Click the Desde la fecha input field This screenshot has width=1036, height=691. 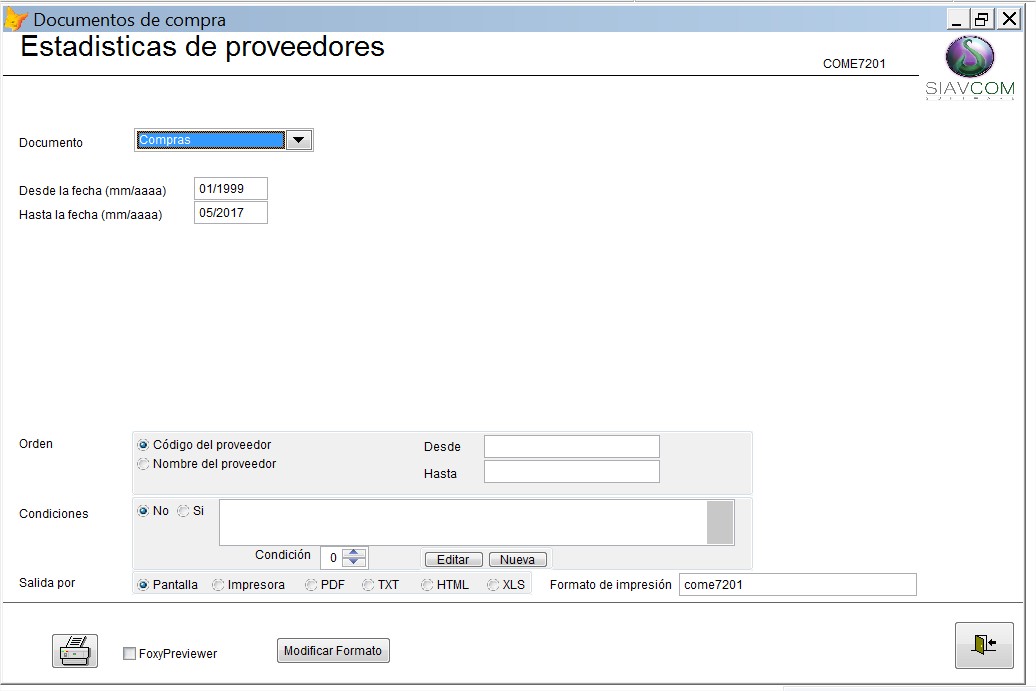231,188
